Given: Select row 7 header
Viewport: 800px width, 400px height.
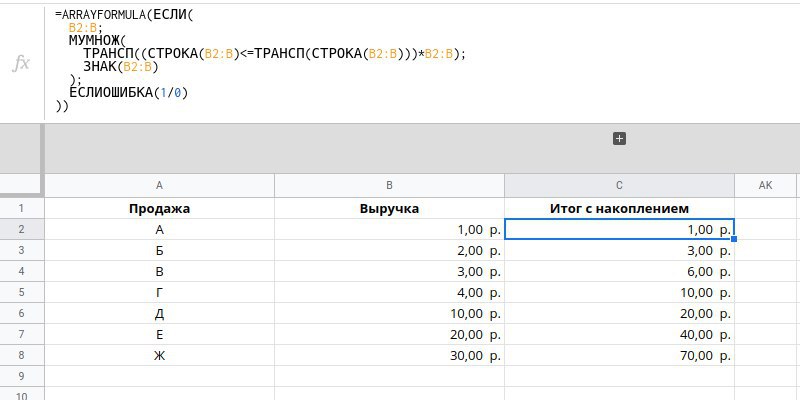Looking at the screenshot, I should tap(21, 334).
